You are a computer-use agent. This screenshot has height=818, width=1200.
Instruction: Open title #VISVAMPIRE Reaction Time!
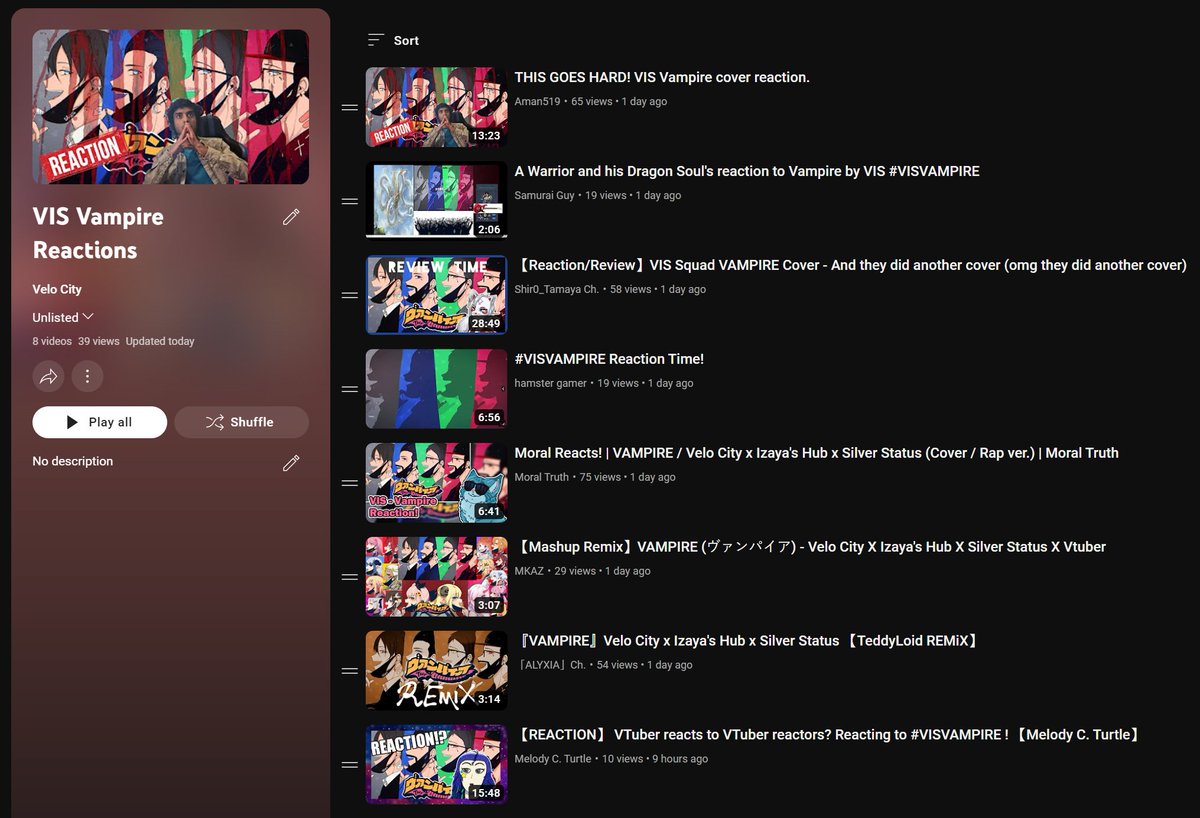point(609,359)
